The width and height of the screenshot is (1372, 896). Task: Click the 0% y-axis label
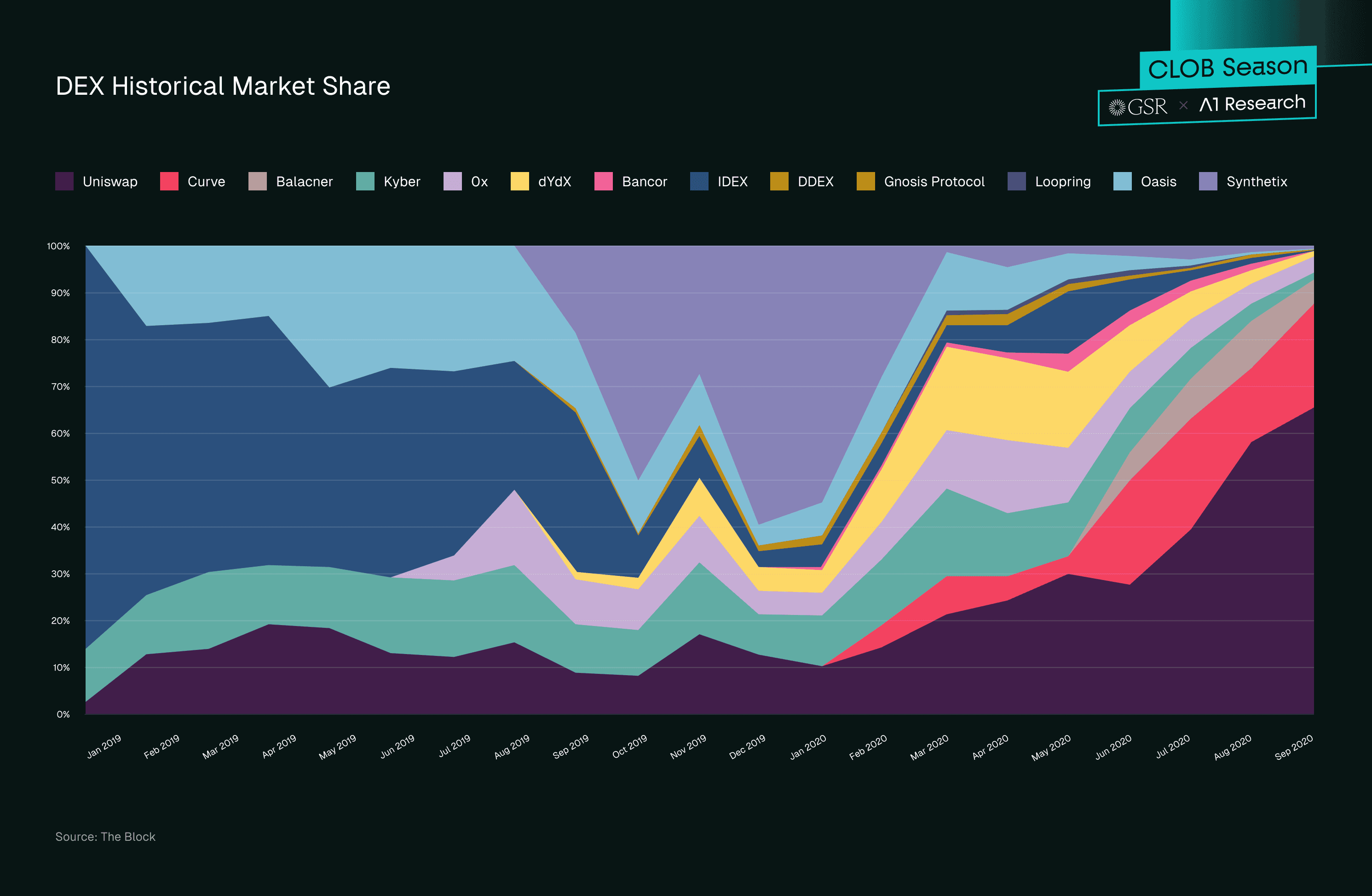coord(63,714)
